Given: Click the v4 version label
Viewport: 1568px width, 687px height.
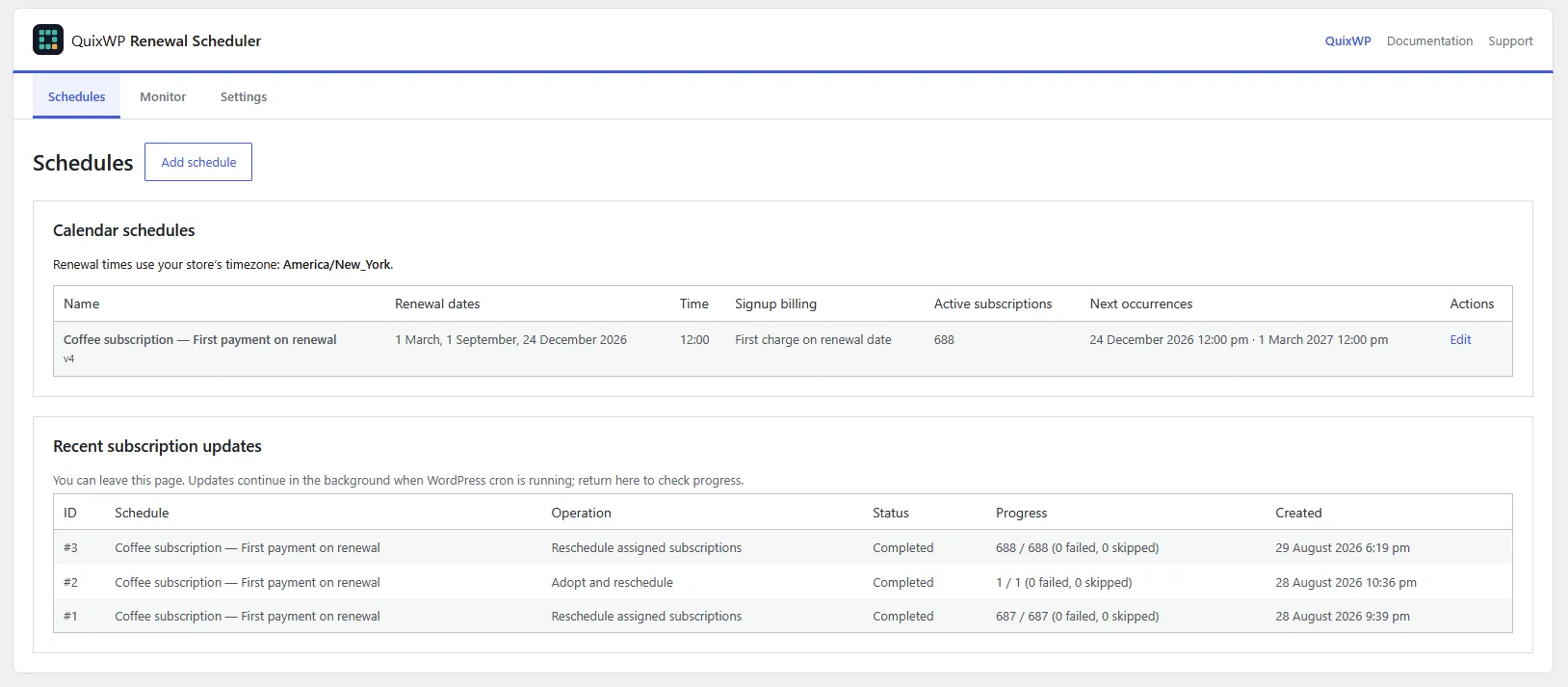Looking at the screenshot, I should pos(69,358).
